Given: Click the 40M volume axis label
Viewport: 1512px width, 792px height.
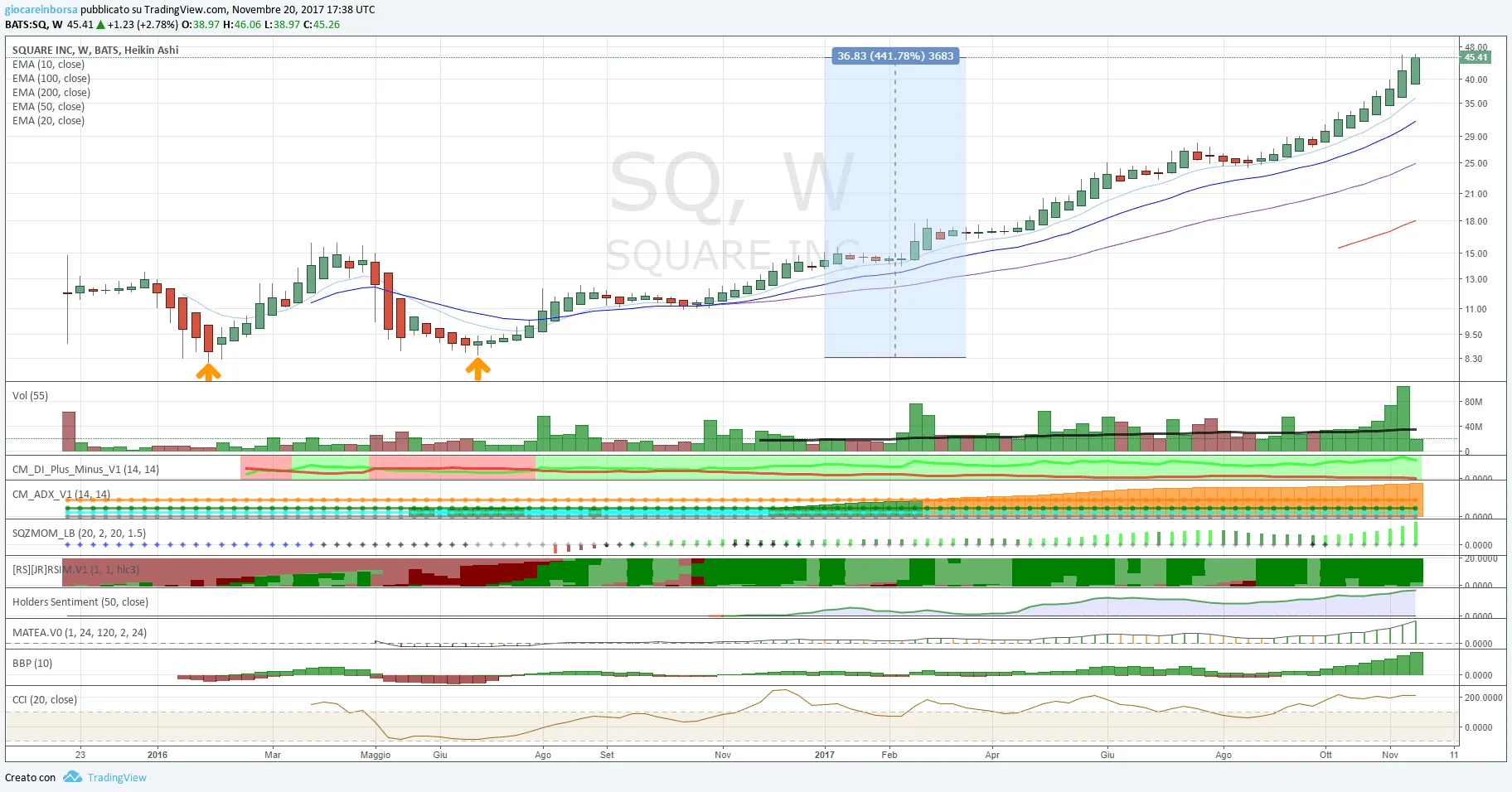Looking at the screenshot, I should click(1473, 427).
